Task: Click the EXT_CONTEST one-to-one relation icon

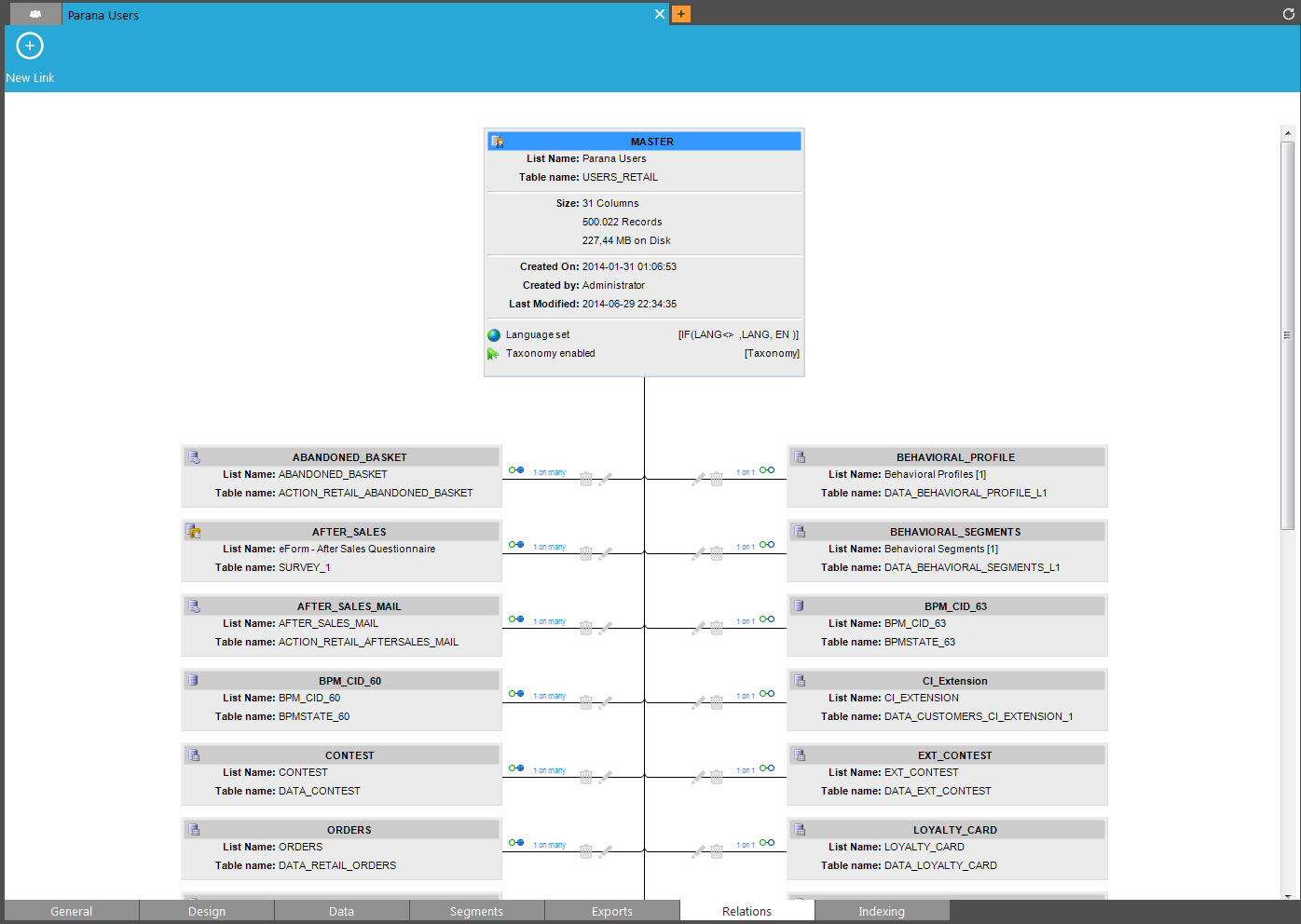Action: (767, 768)
